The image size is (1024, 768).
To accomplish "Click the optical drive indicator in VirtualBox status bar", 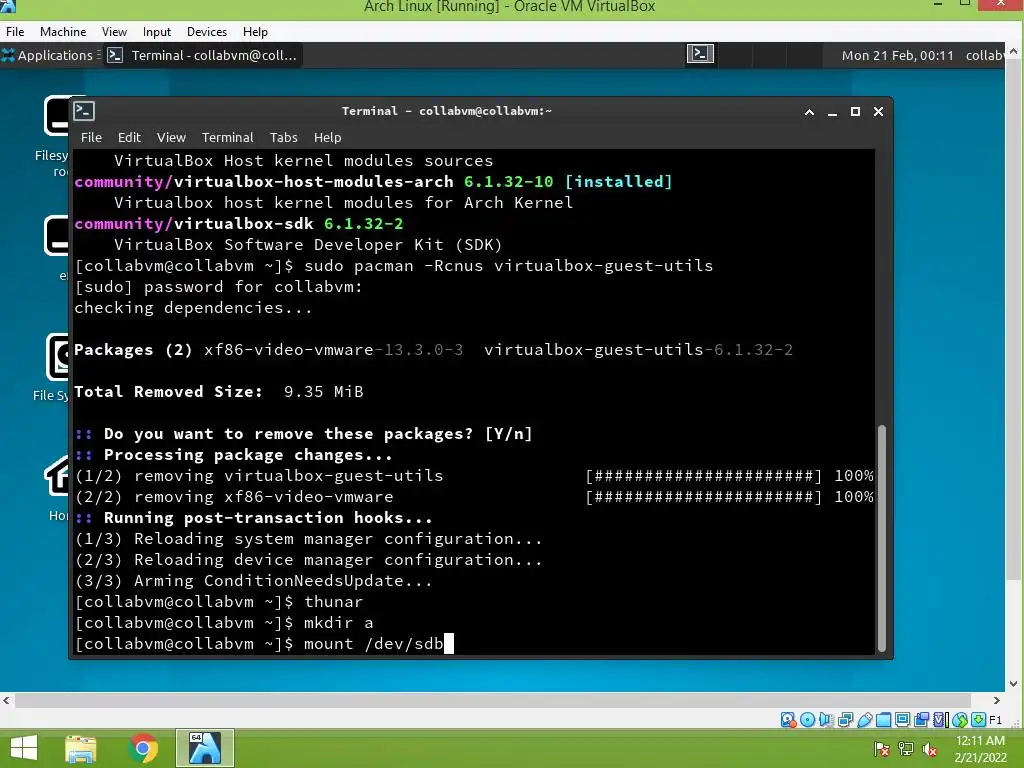I will click(x=807, y=720).
